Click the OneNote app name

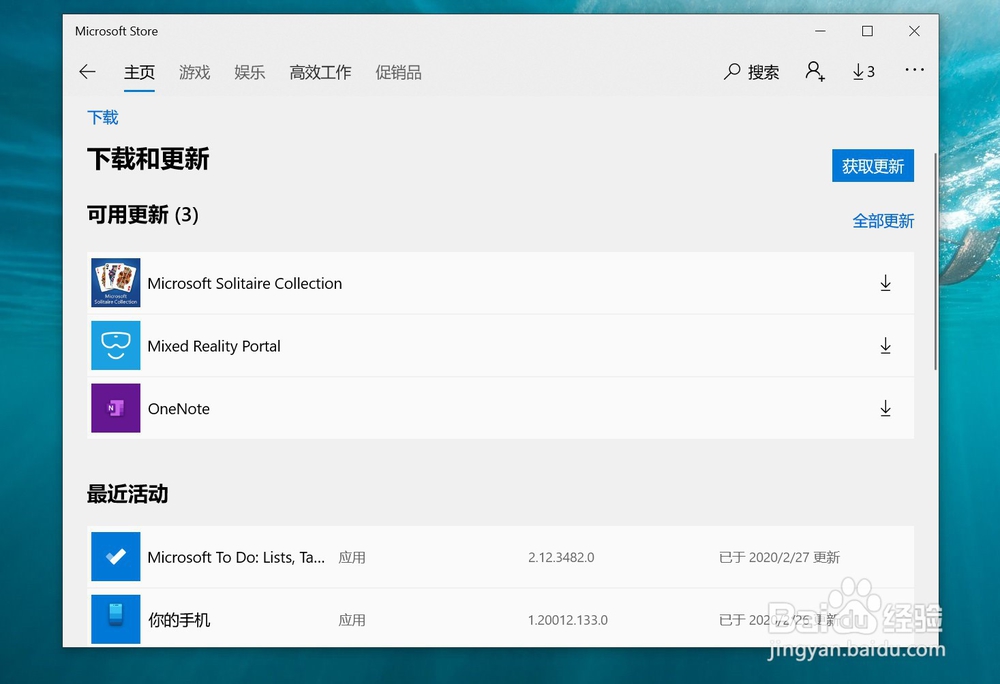tap(179, 409)
